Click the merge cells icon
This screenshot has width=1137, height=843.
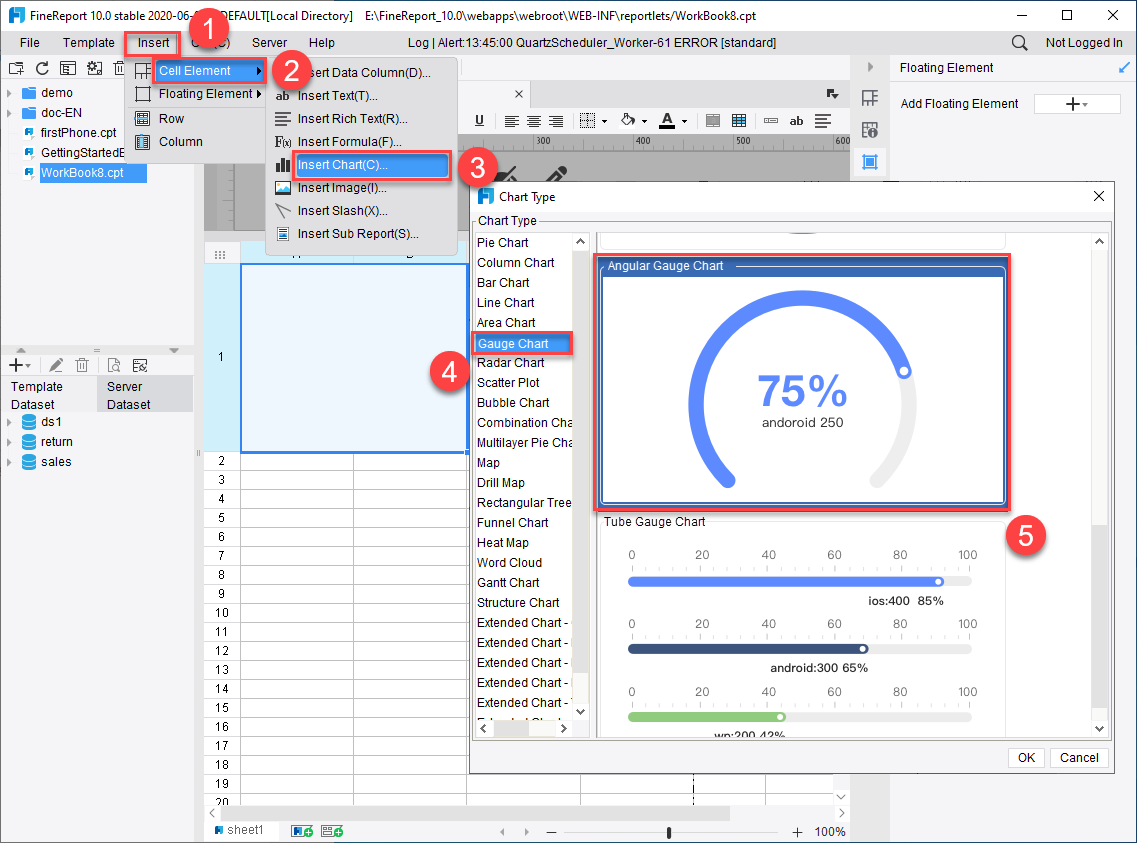click(713, 121)
